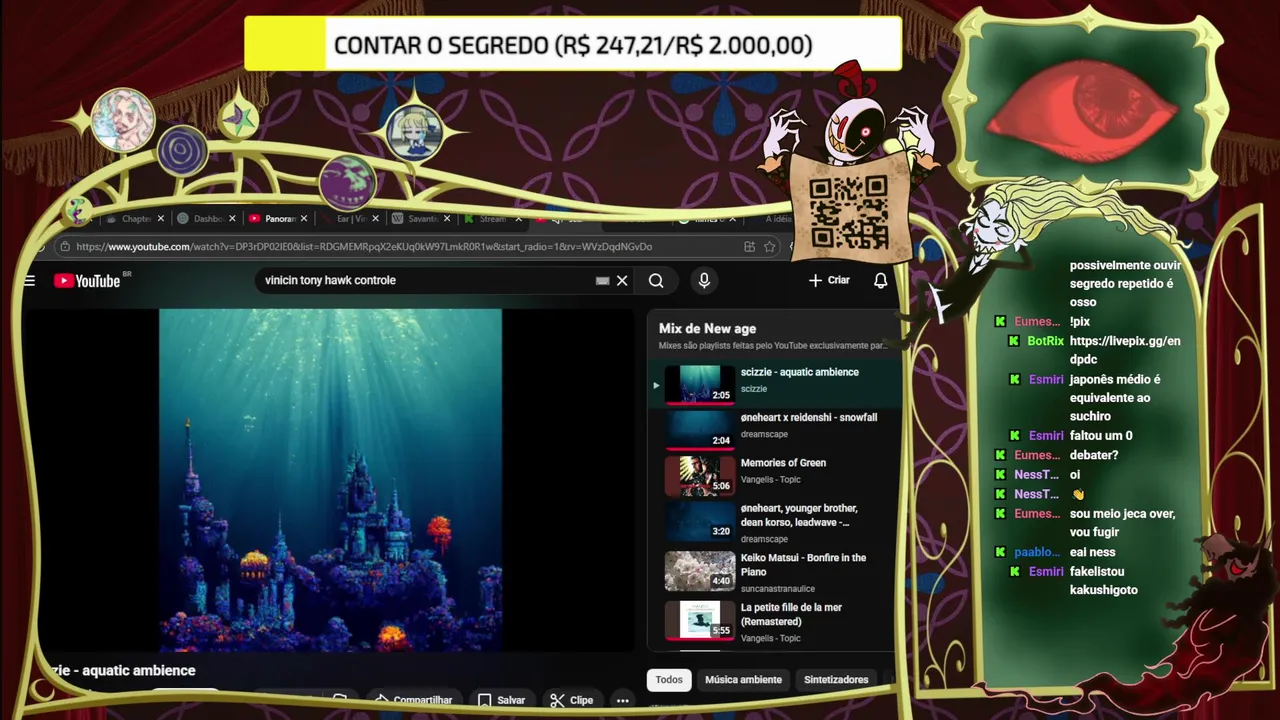Viewport: 1280px width, 720px height.
Task: Click the aquatic castle video player
Action: coord(330,480)
